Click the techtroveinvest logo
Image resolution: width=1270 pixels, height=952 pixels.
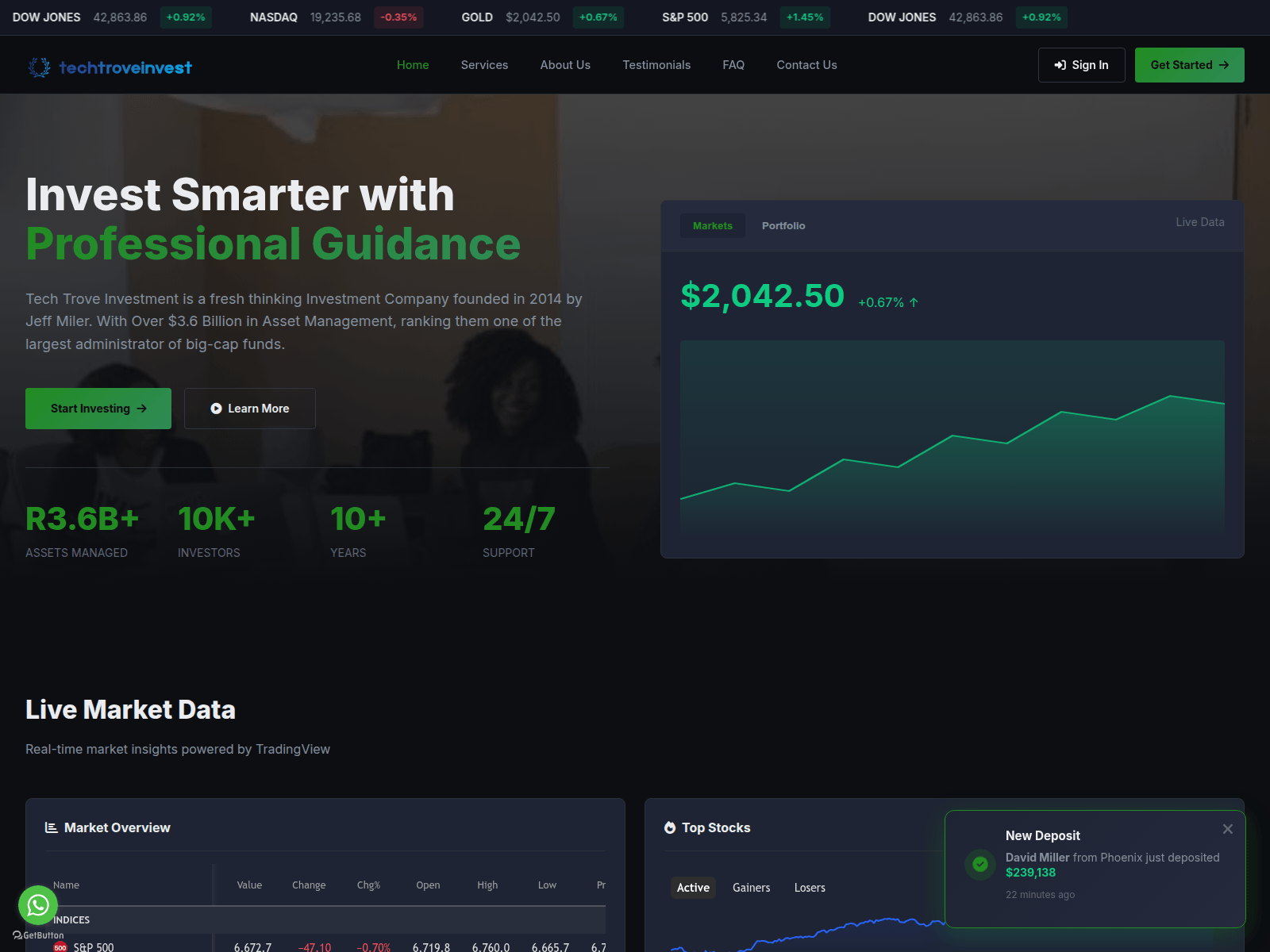click(110, 67)
